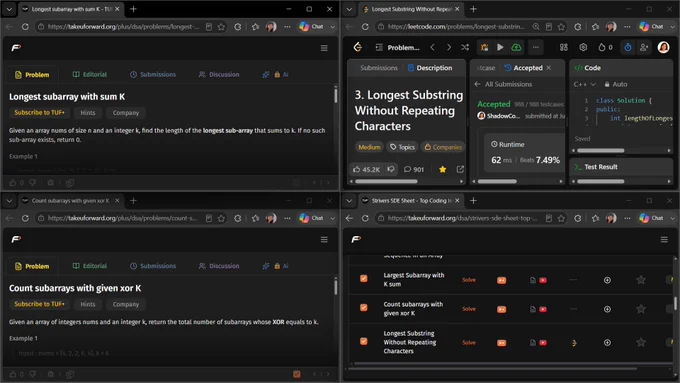Submit solution via LeetCode cloud upload icon
Image resolution: width=680 pixels, height=383 pixels.
(516, 47)
